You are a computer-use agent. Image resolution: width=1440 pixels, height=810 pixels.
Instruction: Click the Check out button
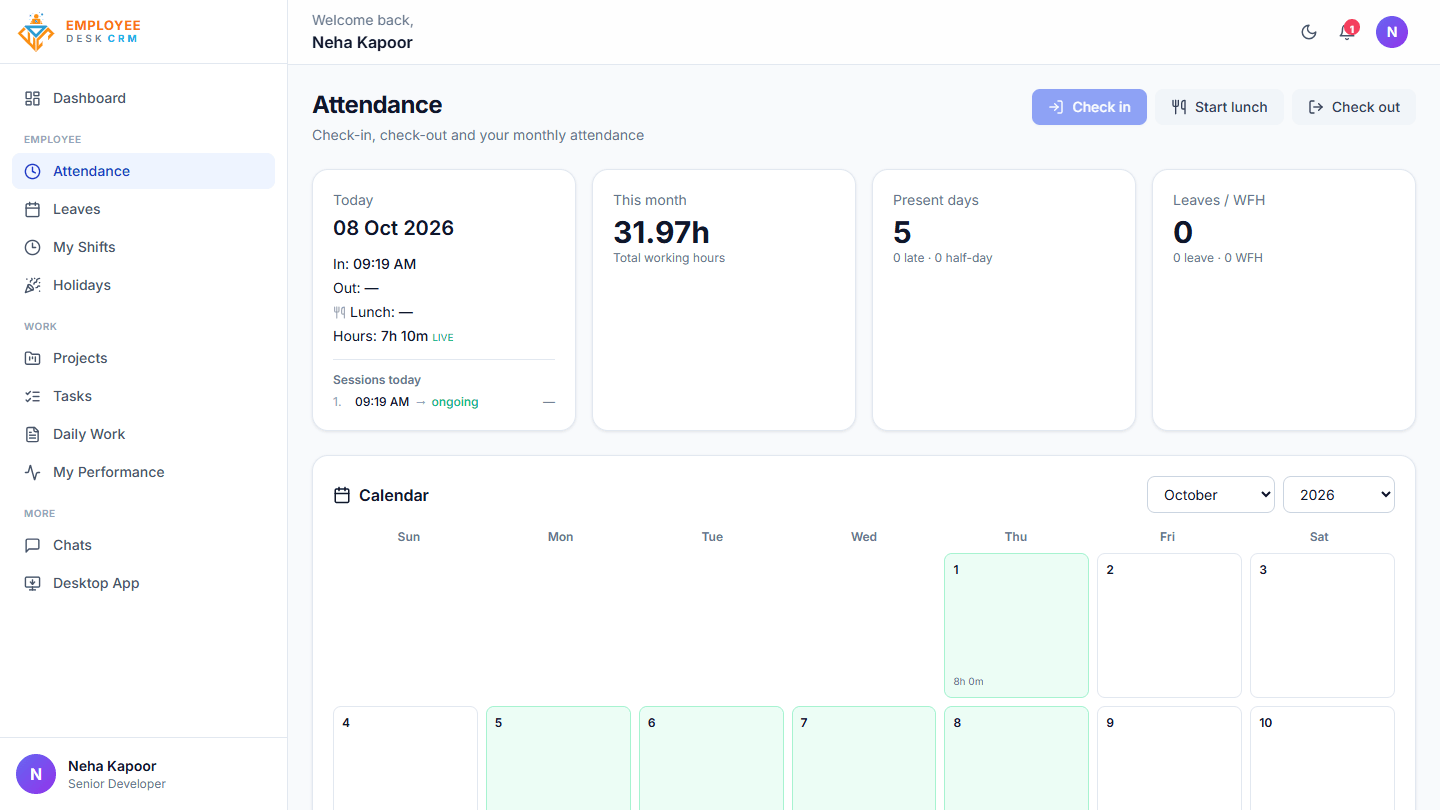point(1354,107)
